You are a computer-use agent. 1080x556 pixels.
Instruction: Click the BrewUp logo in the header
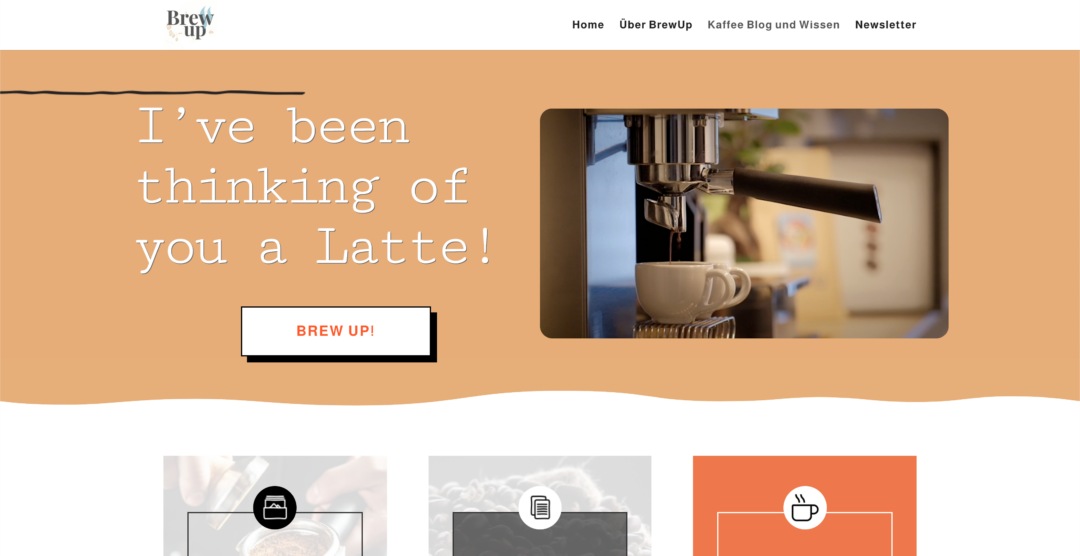[x=190, y=24]
